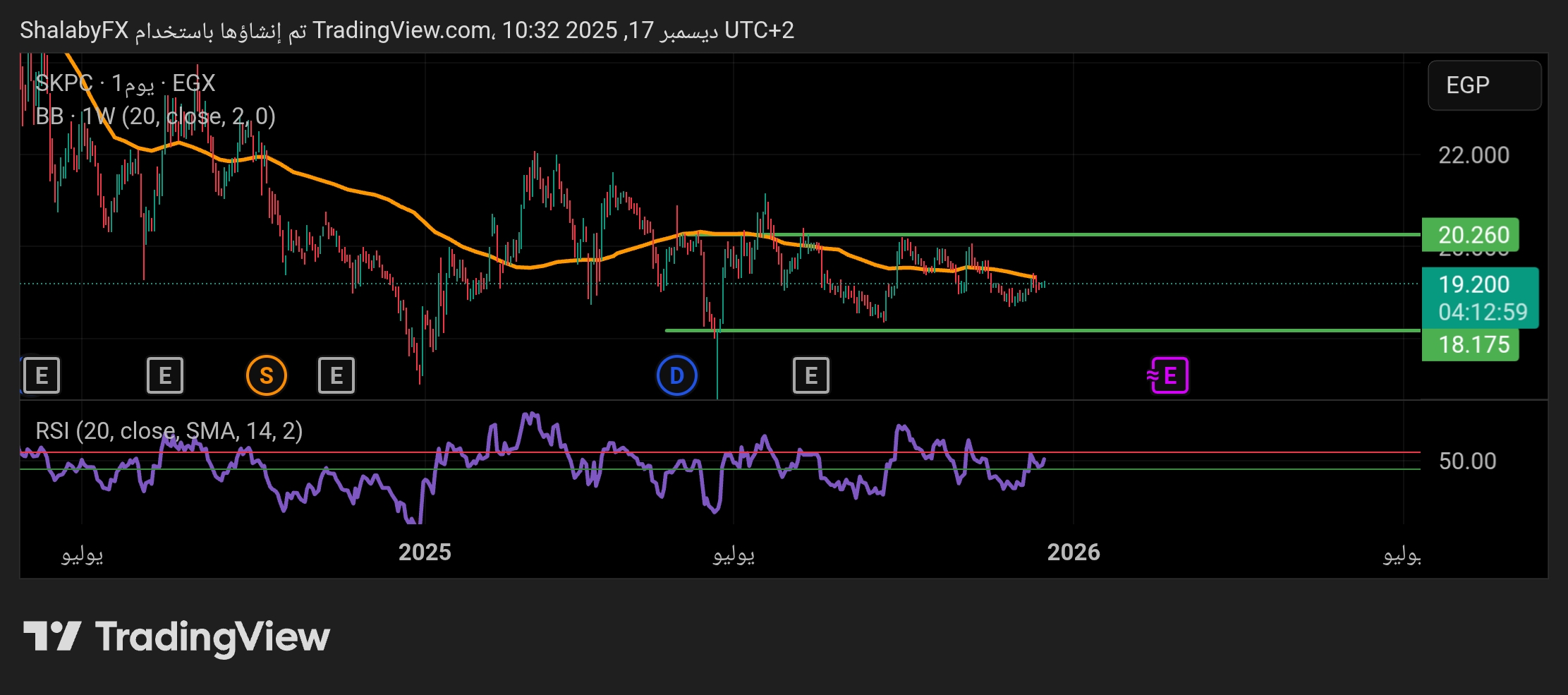This screenshot has height=695, width=1568.
Task: Open the EGP currency selector
Action: pos(1483,85)
